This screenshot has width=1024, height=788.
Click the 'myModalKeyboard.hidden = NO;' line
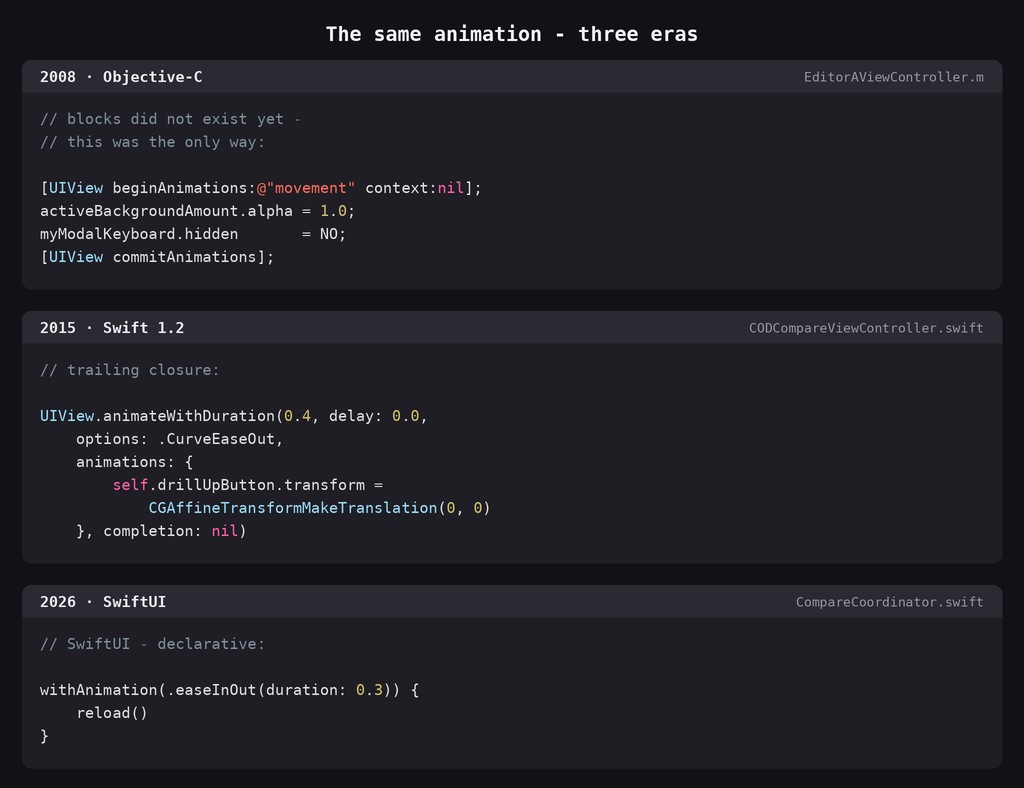coord(193,234)
